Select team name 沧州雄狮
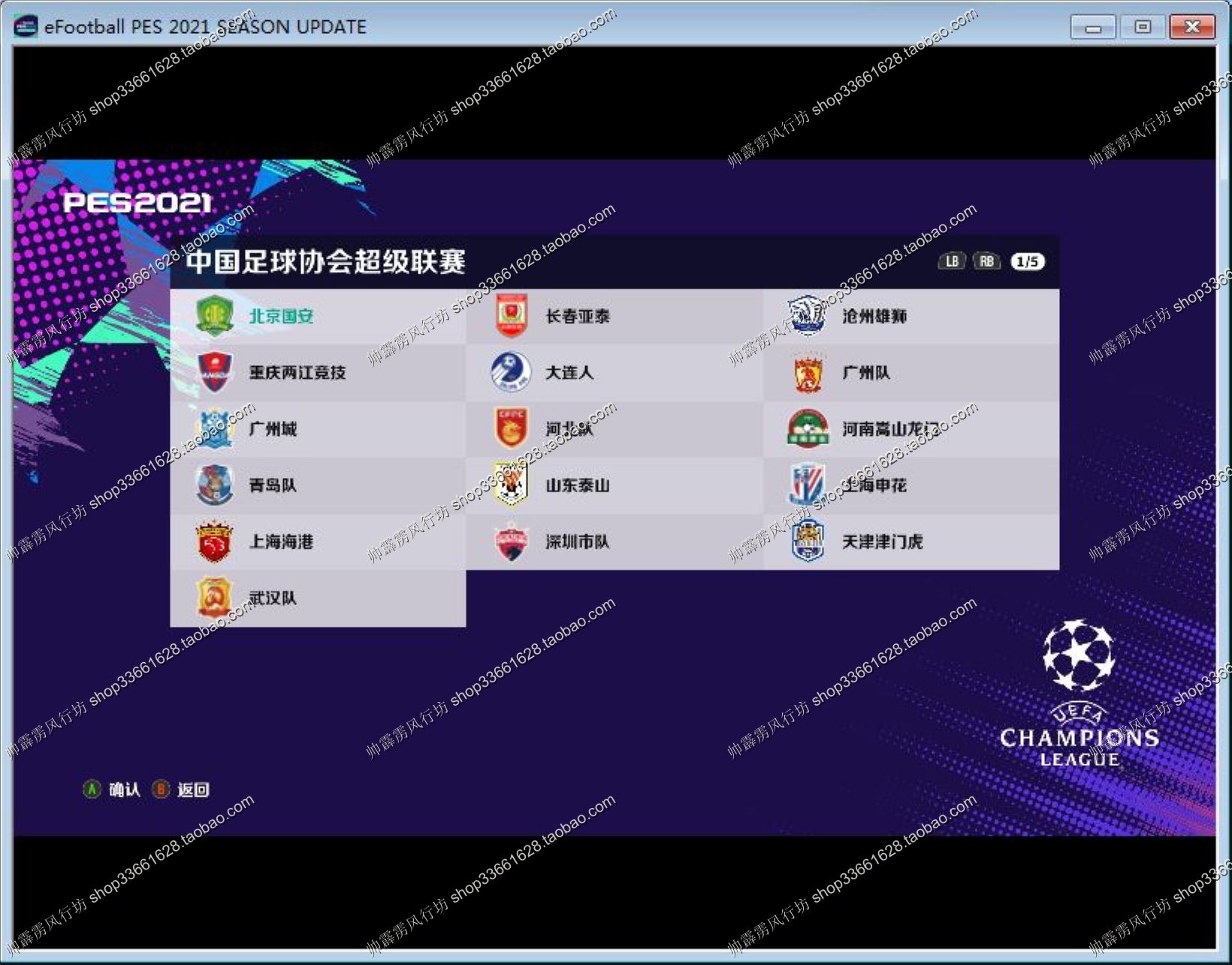1232x965 pixels. 874,316
